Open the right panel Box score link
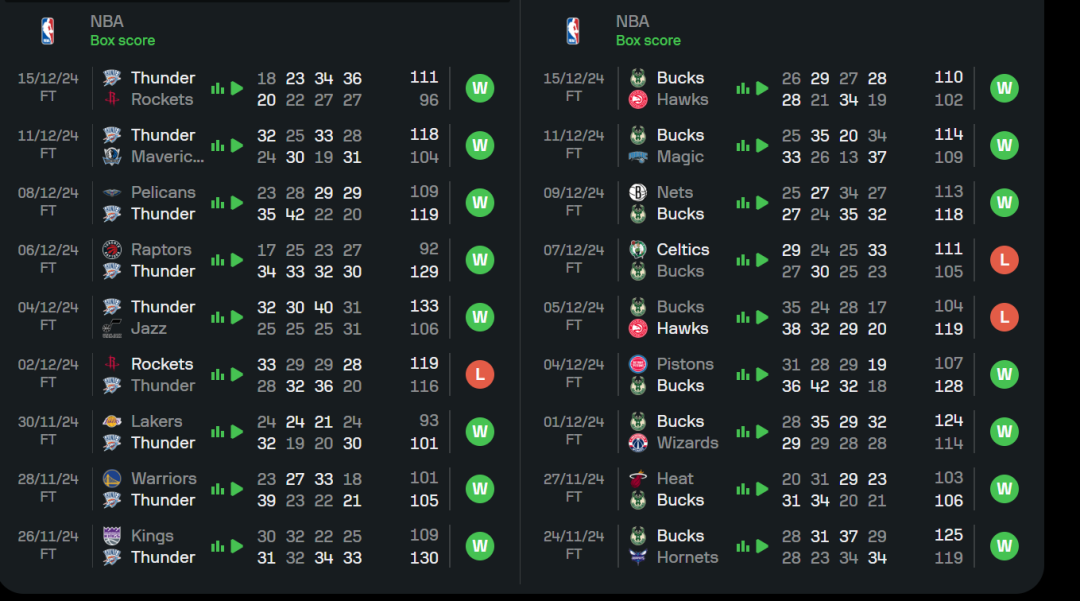This screenshot has height=601, width=1080. [648, 41]
